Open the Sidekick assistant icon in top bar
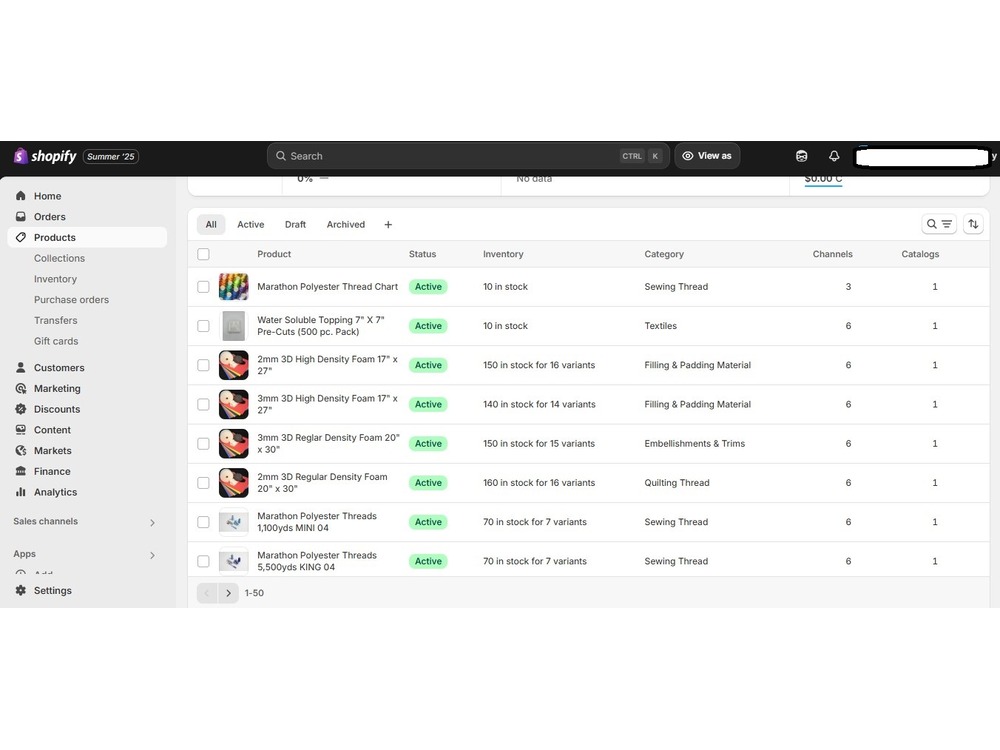The width and height of the screenshot is (1000, 750). click(802, 156)
